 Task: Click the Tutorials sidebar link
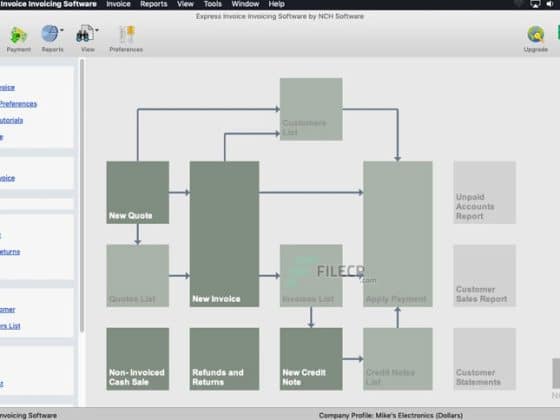[11, 120]
